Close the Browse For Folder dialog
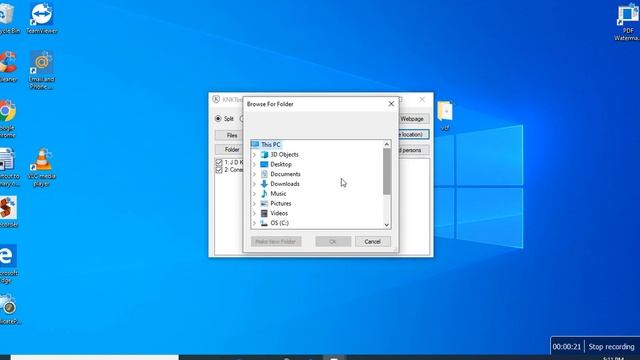 [x=391, y=104]
